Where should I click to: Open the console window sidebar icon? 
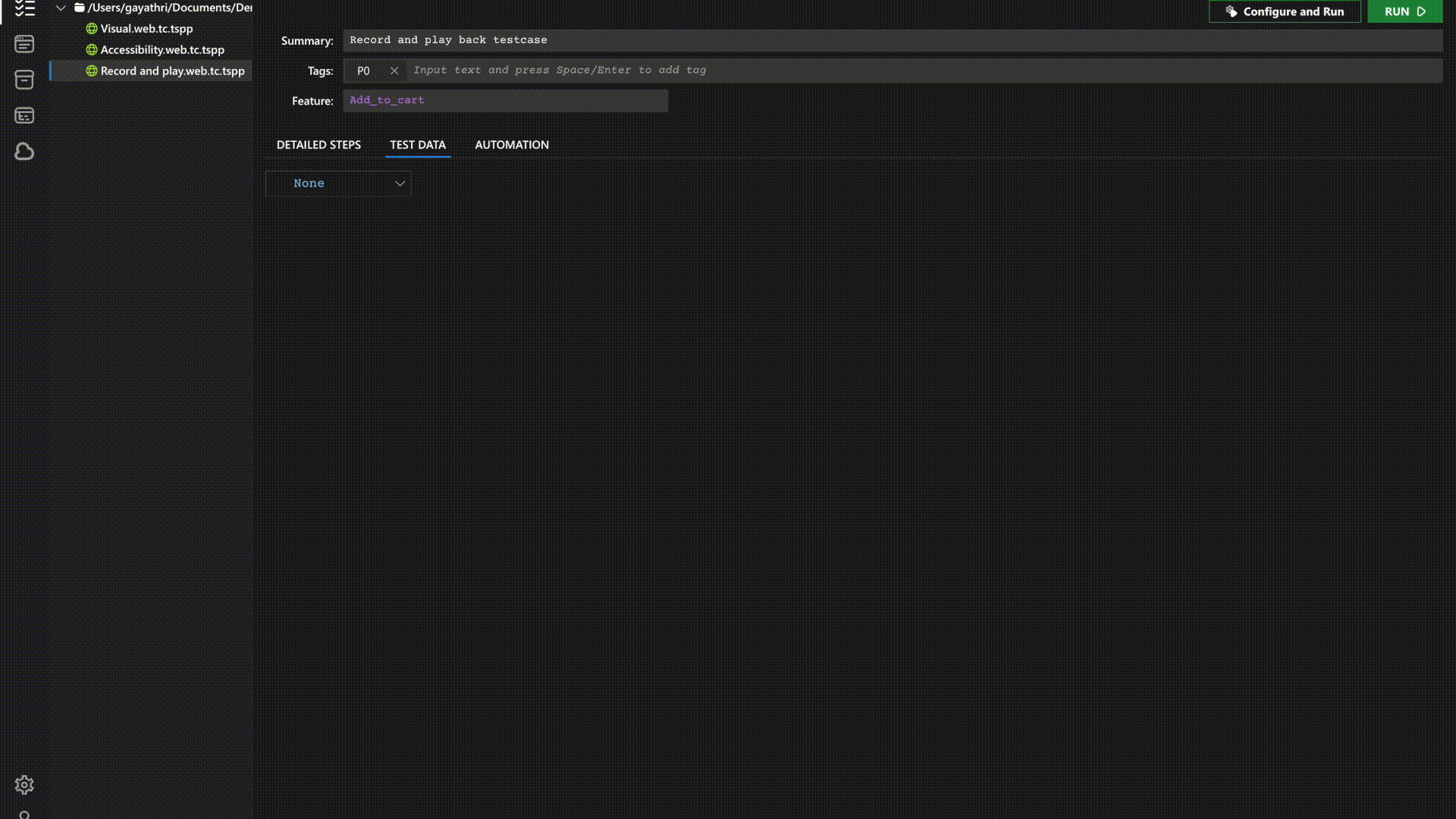click(x=24, y=115)
